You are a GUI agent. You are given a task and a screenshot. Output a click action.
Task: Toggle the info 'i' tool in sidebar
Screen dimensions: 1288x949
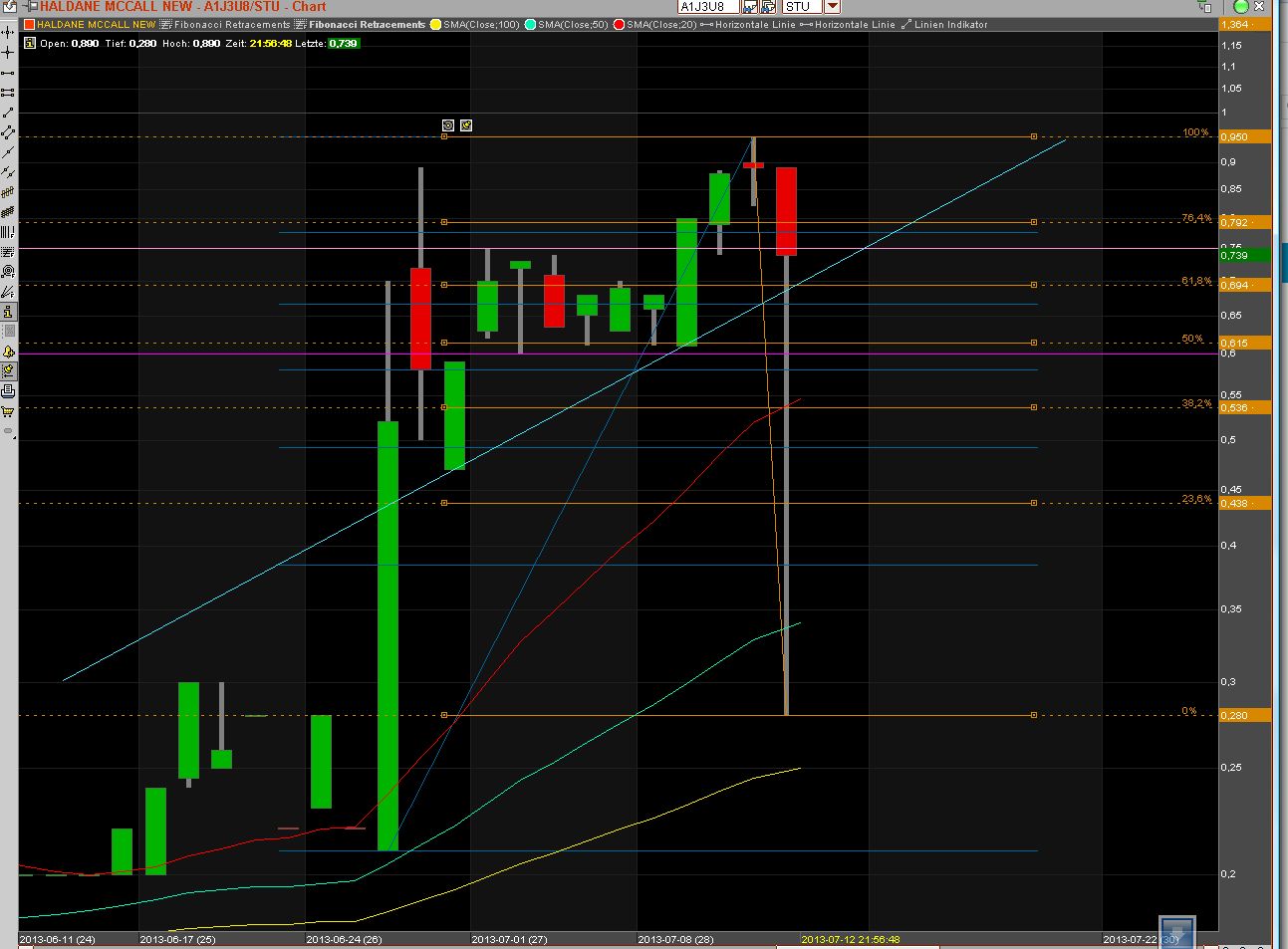pyautogui.click(x=8, y=312)
